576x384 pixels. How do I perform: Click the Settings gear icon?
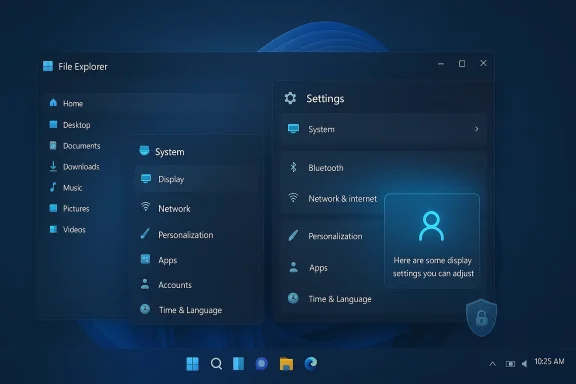pos(290,98)
